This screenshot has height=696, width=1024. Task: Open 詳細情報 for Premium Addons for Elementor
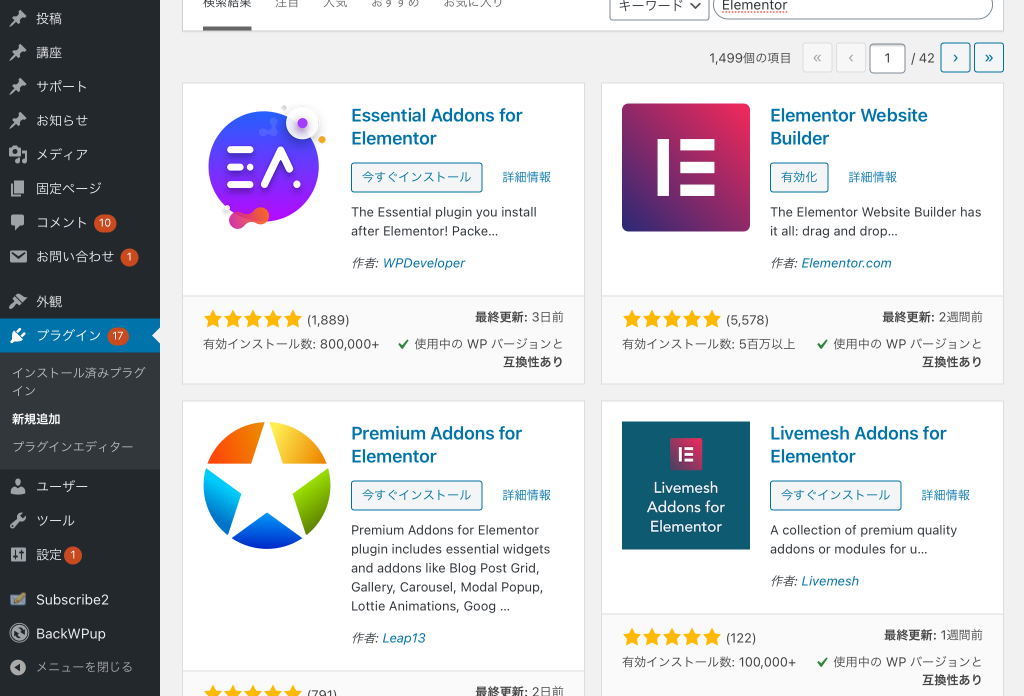pyautogui.click(x=526, y=495)
